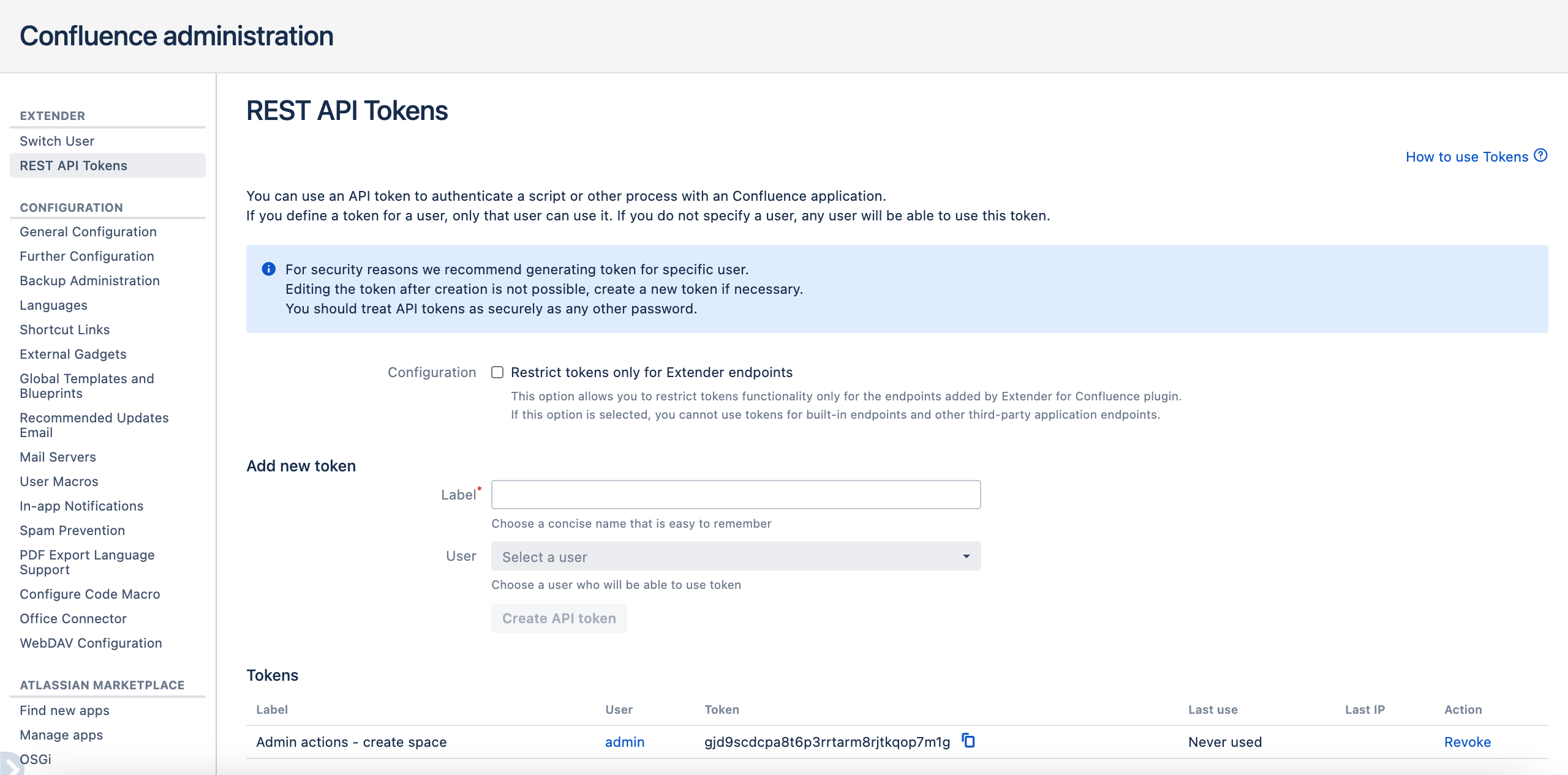Open Spam Prevention settings
1568x775 pixels.
[72, 530]
